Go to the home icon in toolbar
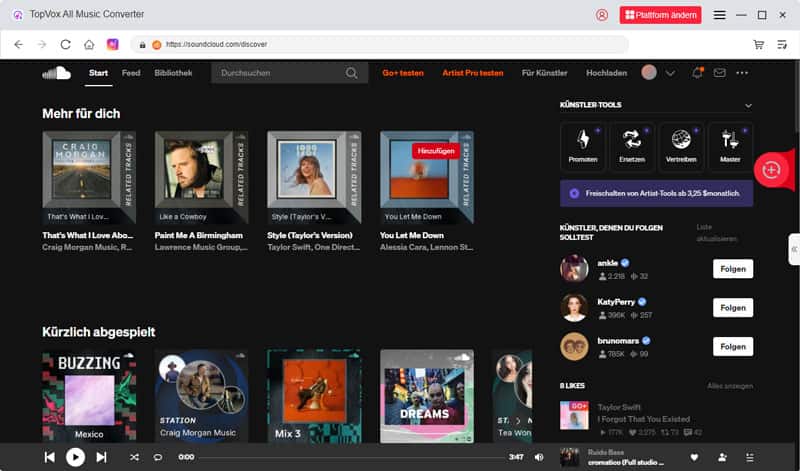The height and width of the screenshot is (471, 800). [89, 44]
